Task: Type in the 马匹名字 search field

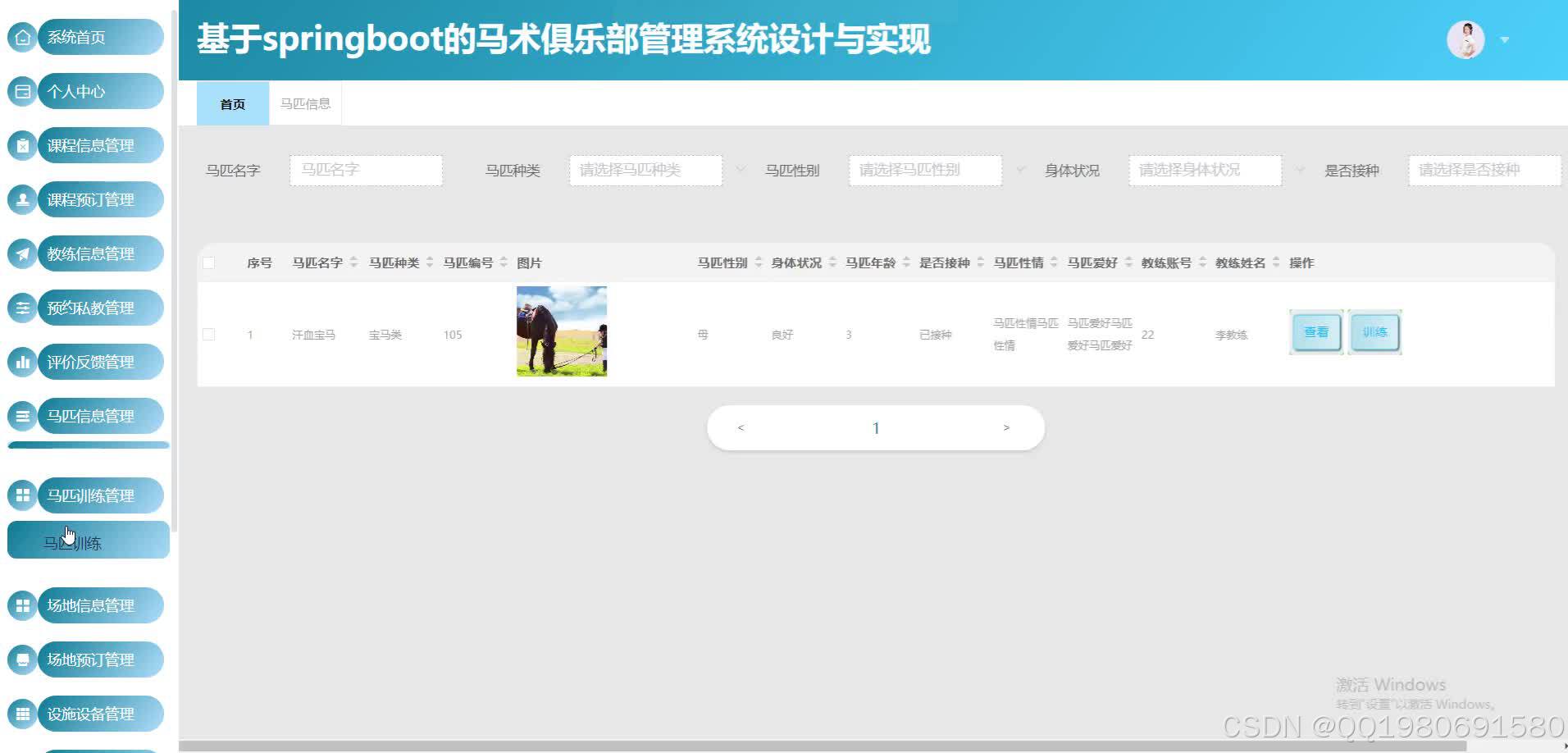Action: [x=365, y=170]
